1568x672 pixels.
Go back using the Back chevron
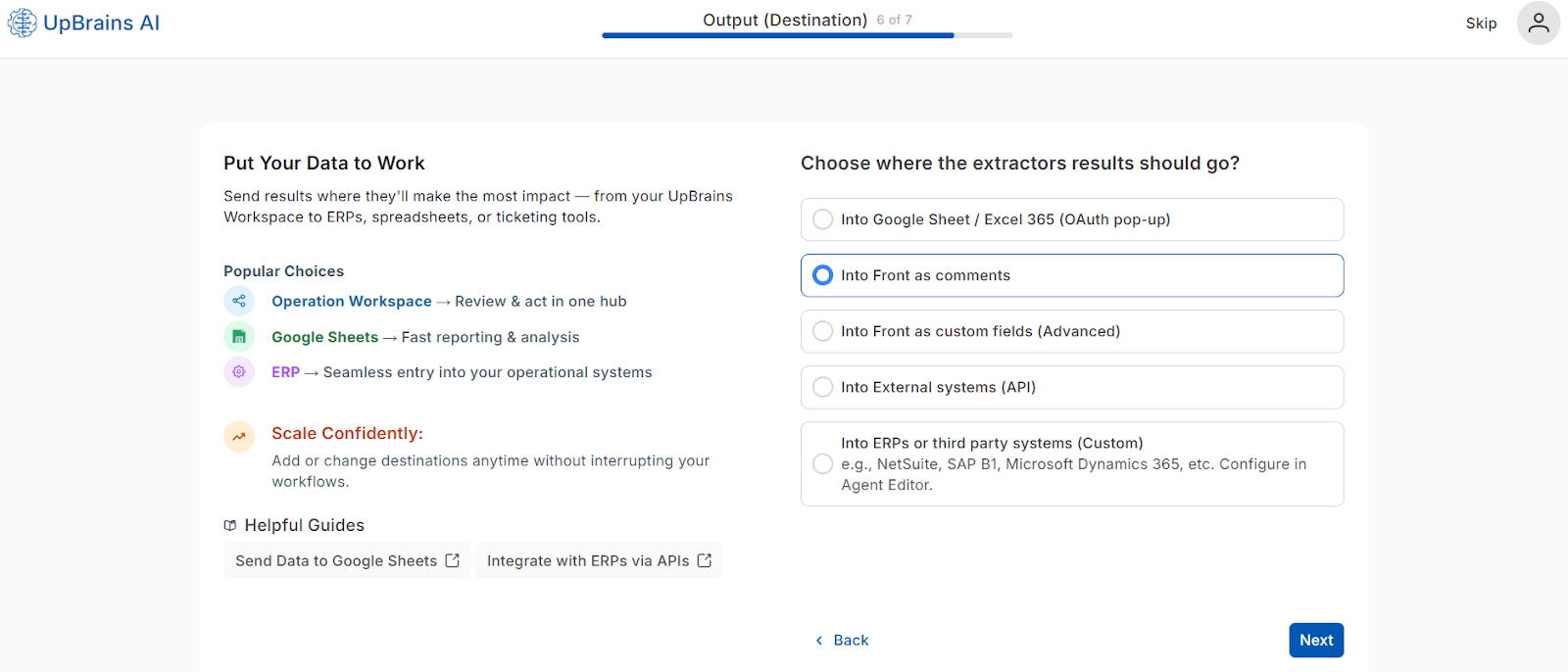820,641
